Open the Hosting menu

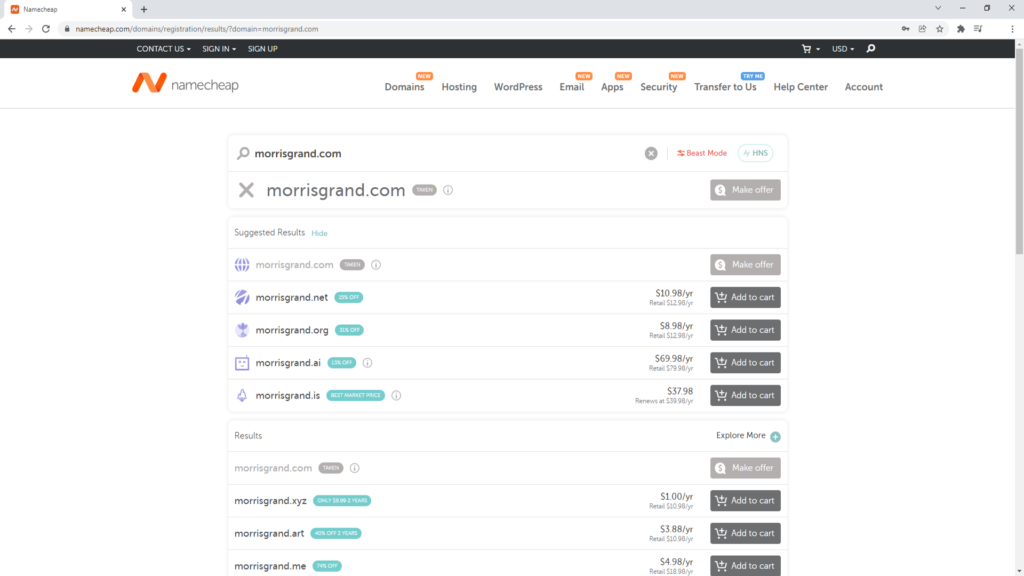pos(459,87)
